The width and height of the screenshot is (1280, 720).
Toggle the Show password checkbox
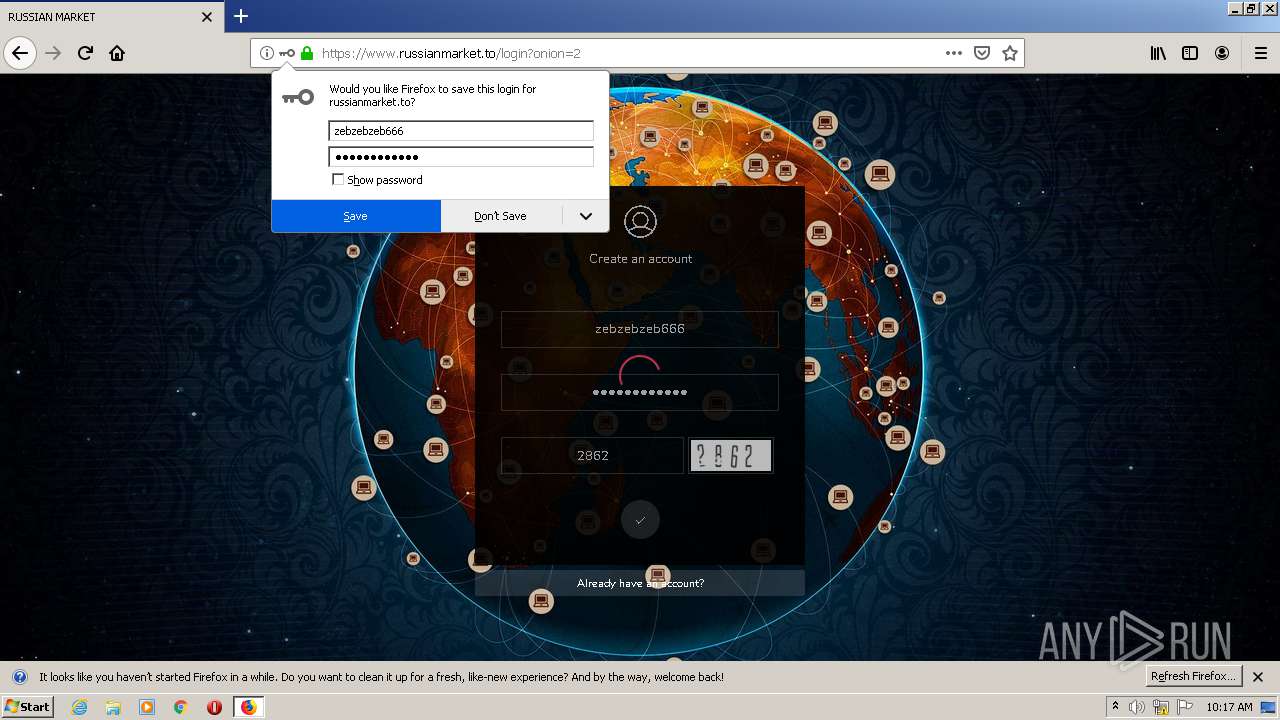click(x=338, y=180)
